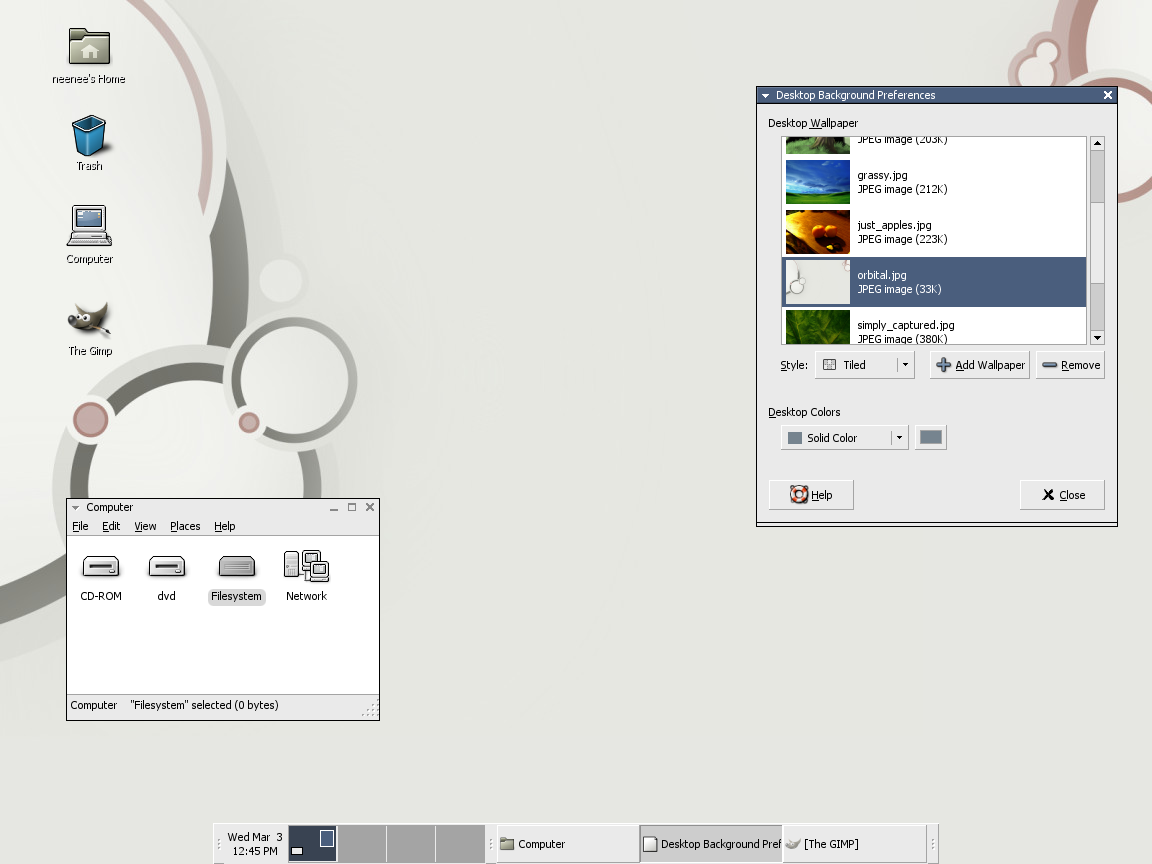Screen dimensions: 1152x864
Task: Open the Filesystem drive icon
Action: [236, 567]
